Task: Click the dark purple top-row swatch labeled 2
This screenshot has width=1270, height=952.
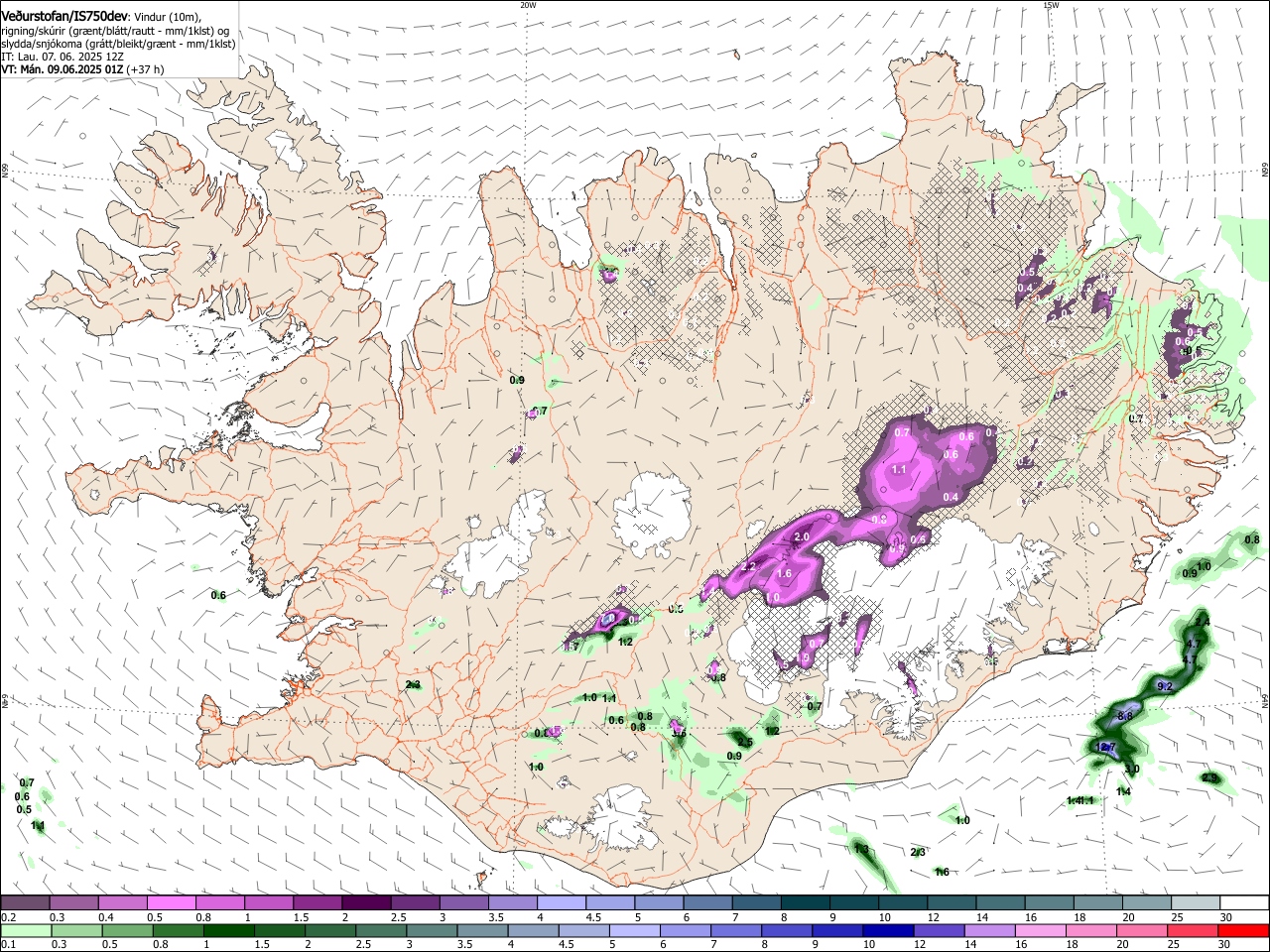Action: click(365, 902)
